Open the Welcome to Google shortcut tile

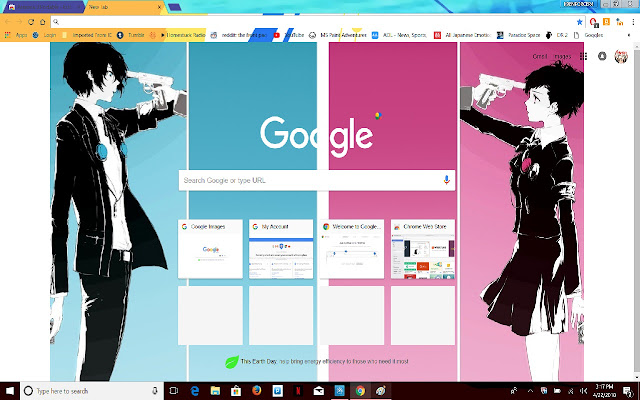point(352,249)
